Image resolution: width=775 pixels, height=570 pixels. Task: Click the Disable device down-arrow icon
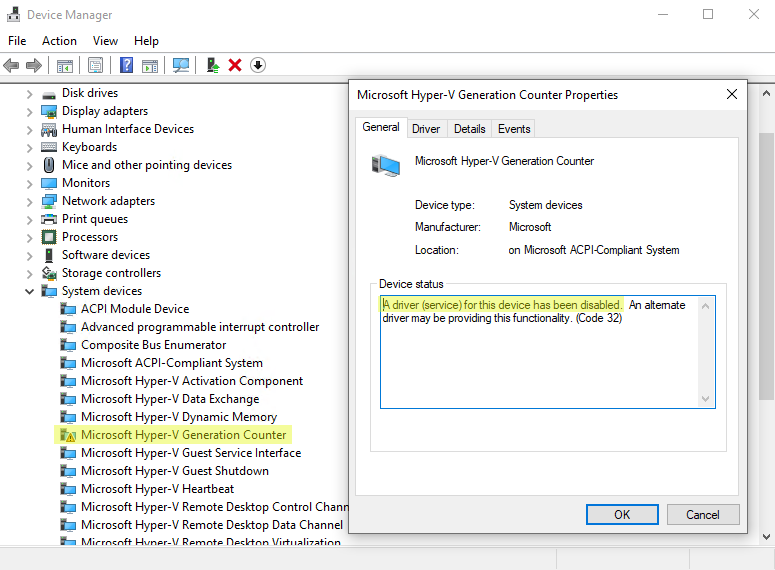258,65
